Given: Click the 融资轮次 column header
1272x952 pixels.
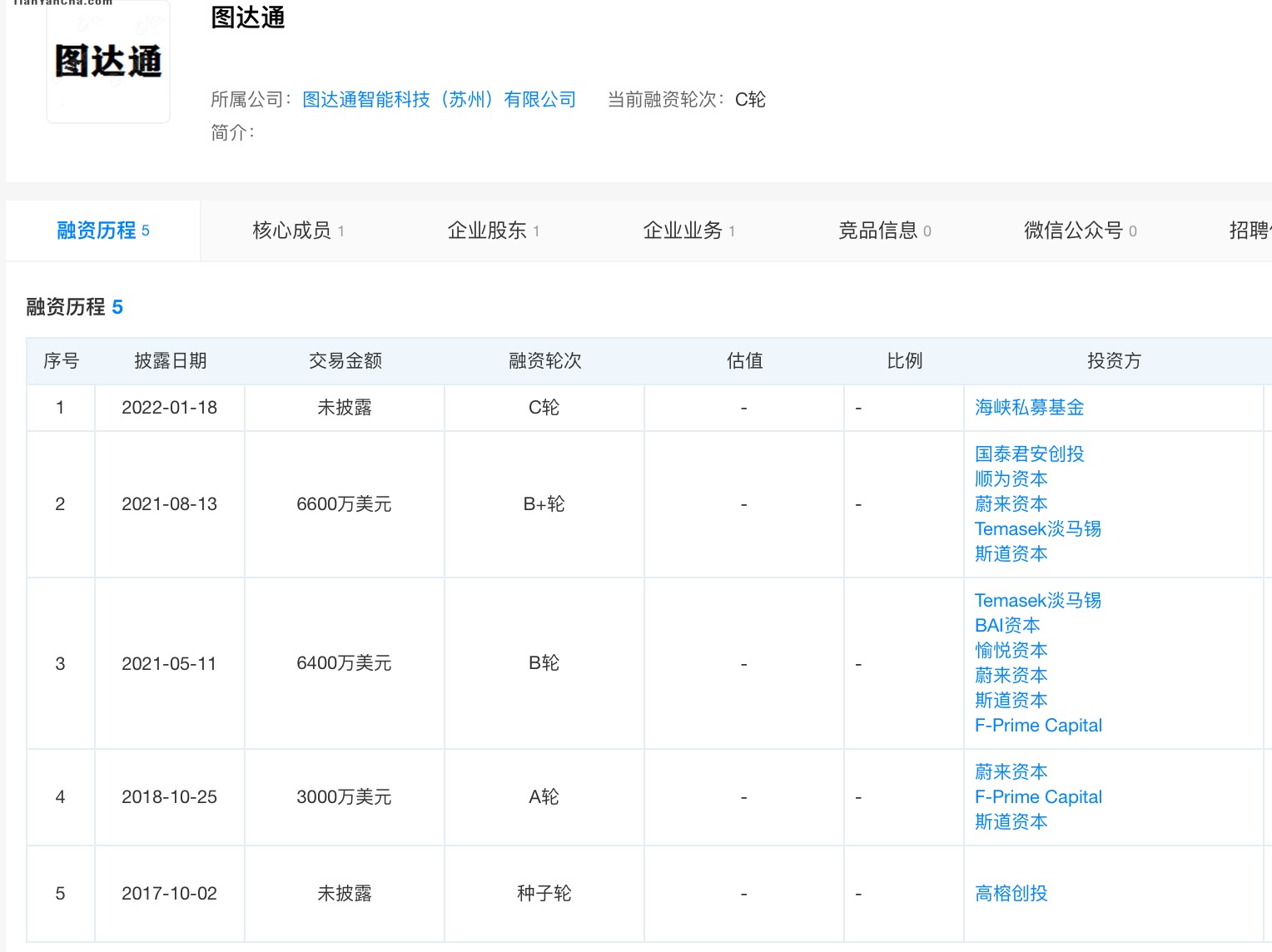Looking at the screenshot, I should click(x=544, y=361).
